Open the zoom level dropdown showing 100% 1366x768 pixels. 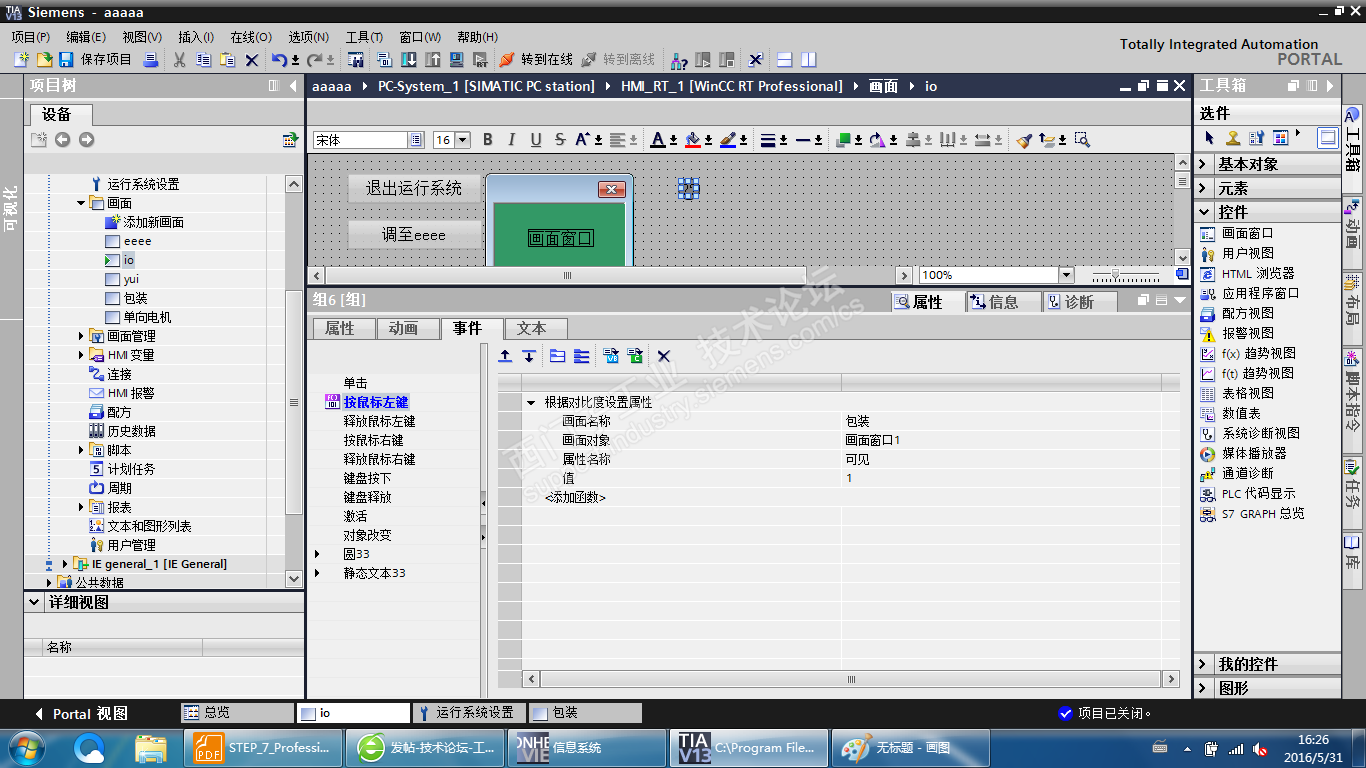pyautogui.click(x=1066, y=275)
